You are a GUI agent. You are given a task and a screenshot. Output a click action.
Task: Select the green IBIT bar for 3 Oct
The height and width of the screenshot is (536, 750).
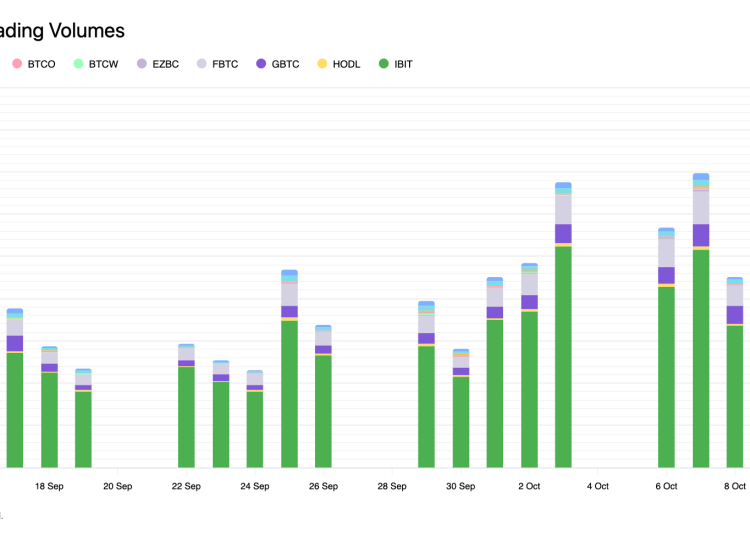[563, 356]
